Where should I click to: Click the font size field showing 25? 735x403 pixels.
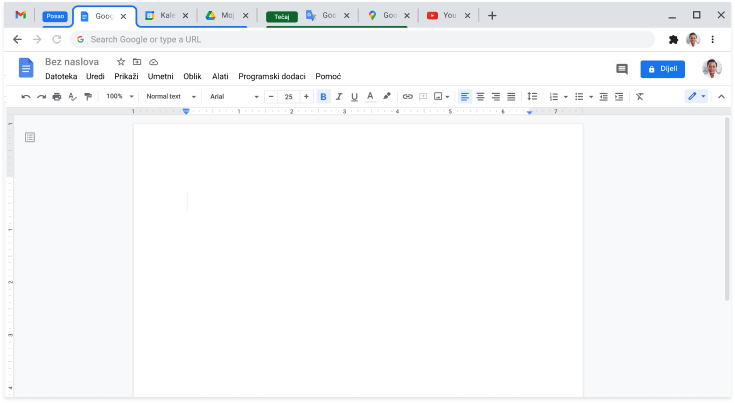click(x=289, y=97)
